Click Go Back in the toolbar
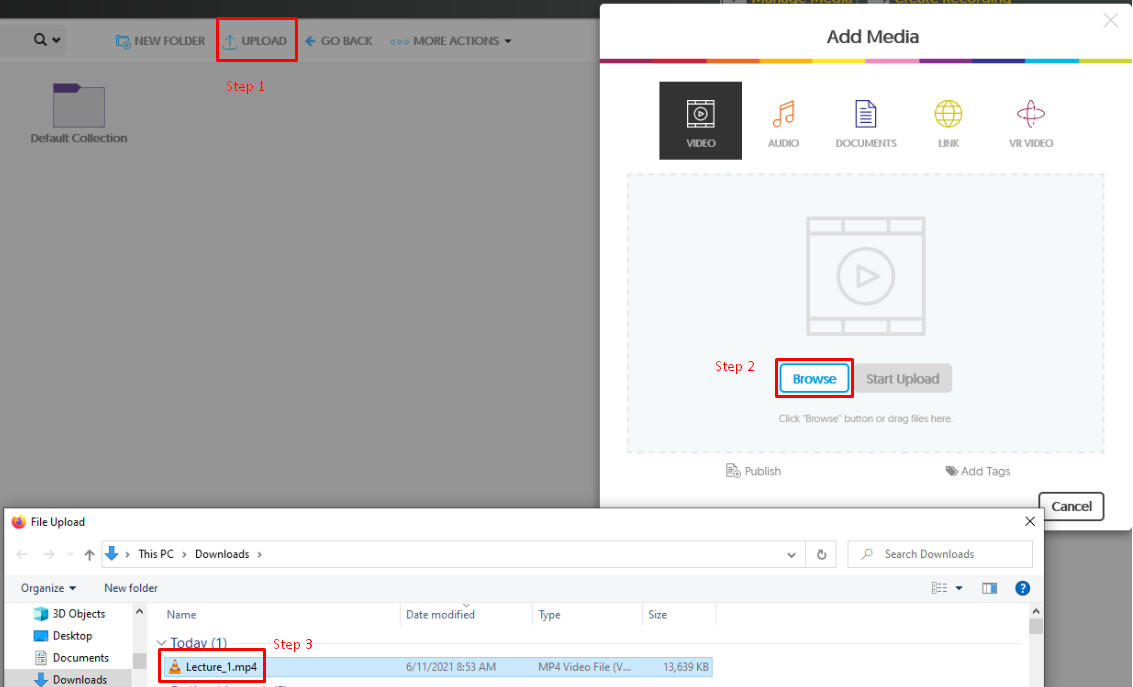The height and width of the screenshot is (687, 1133). tap(338, 41)
